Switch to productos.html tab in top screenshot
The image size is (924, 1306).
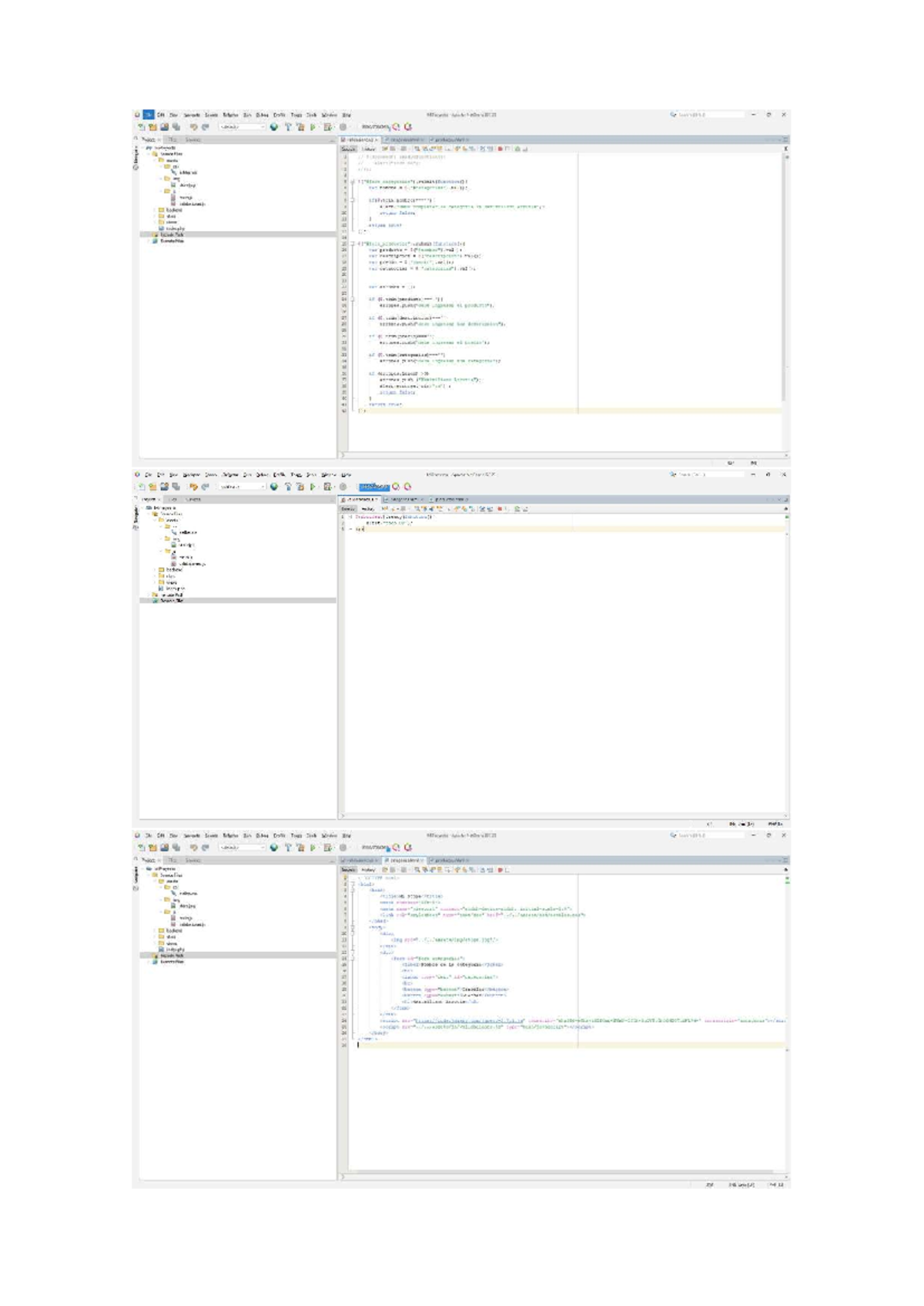point(448,139)
